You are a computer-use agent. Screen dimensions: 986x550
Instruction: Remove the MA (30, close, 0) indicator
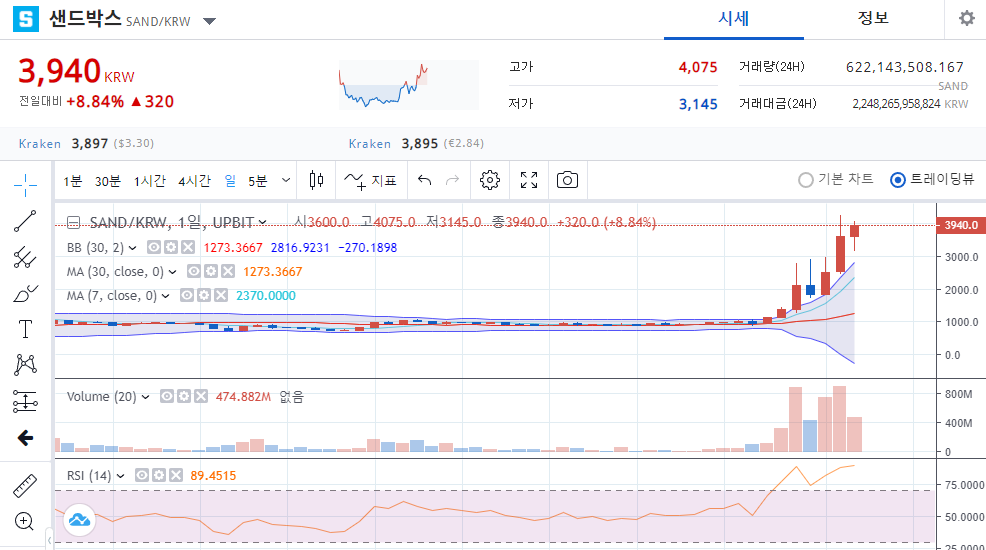coord(228,272)
